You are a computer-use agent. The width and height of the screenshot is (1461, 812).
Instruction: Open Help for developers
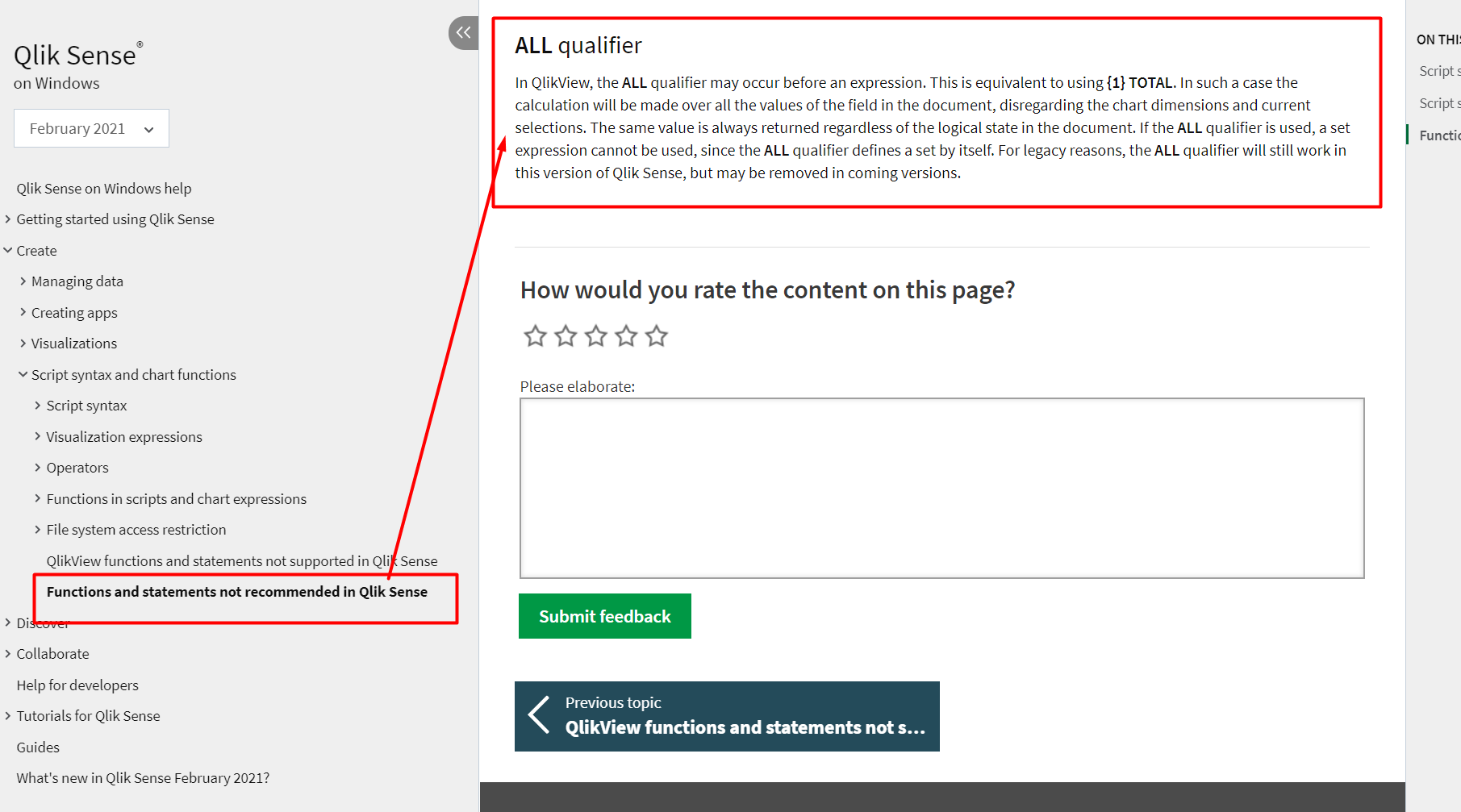click(x=77, y=685)
